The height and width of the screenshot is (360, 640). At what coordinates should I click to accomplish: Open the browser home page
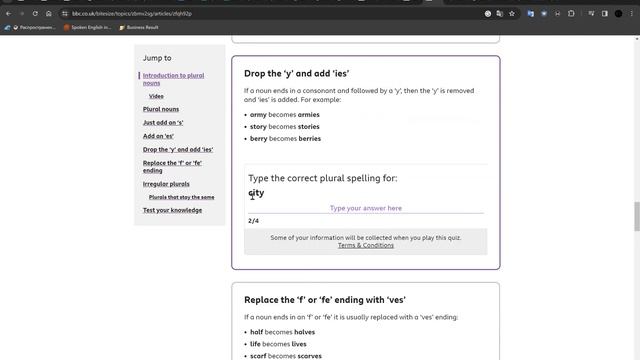coord(49,13)
